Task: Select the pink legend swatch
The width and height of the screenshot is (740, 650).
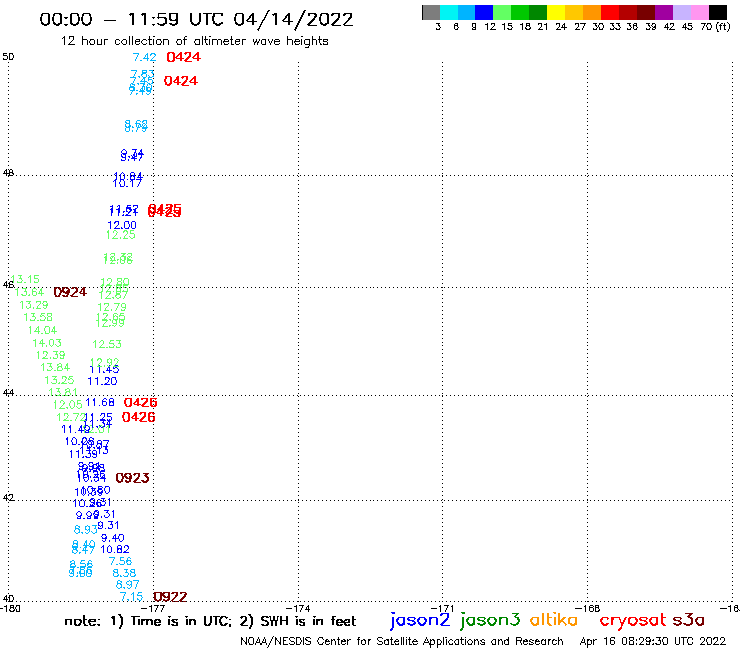Action: (700, 12)
